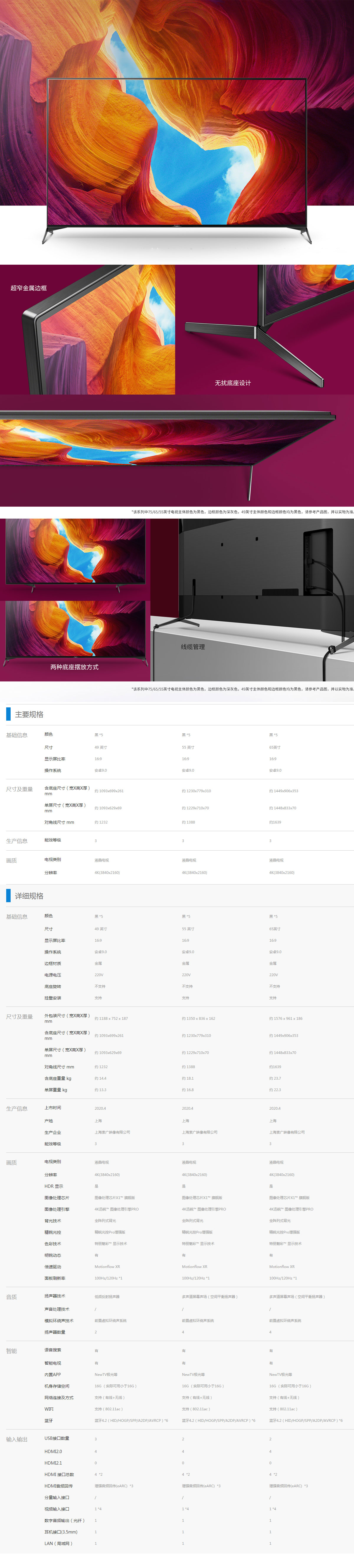354x1568 pixels.
Task: Select the weight value '约 23.7'
Action: click(x=276, y=1079)
